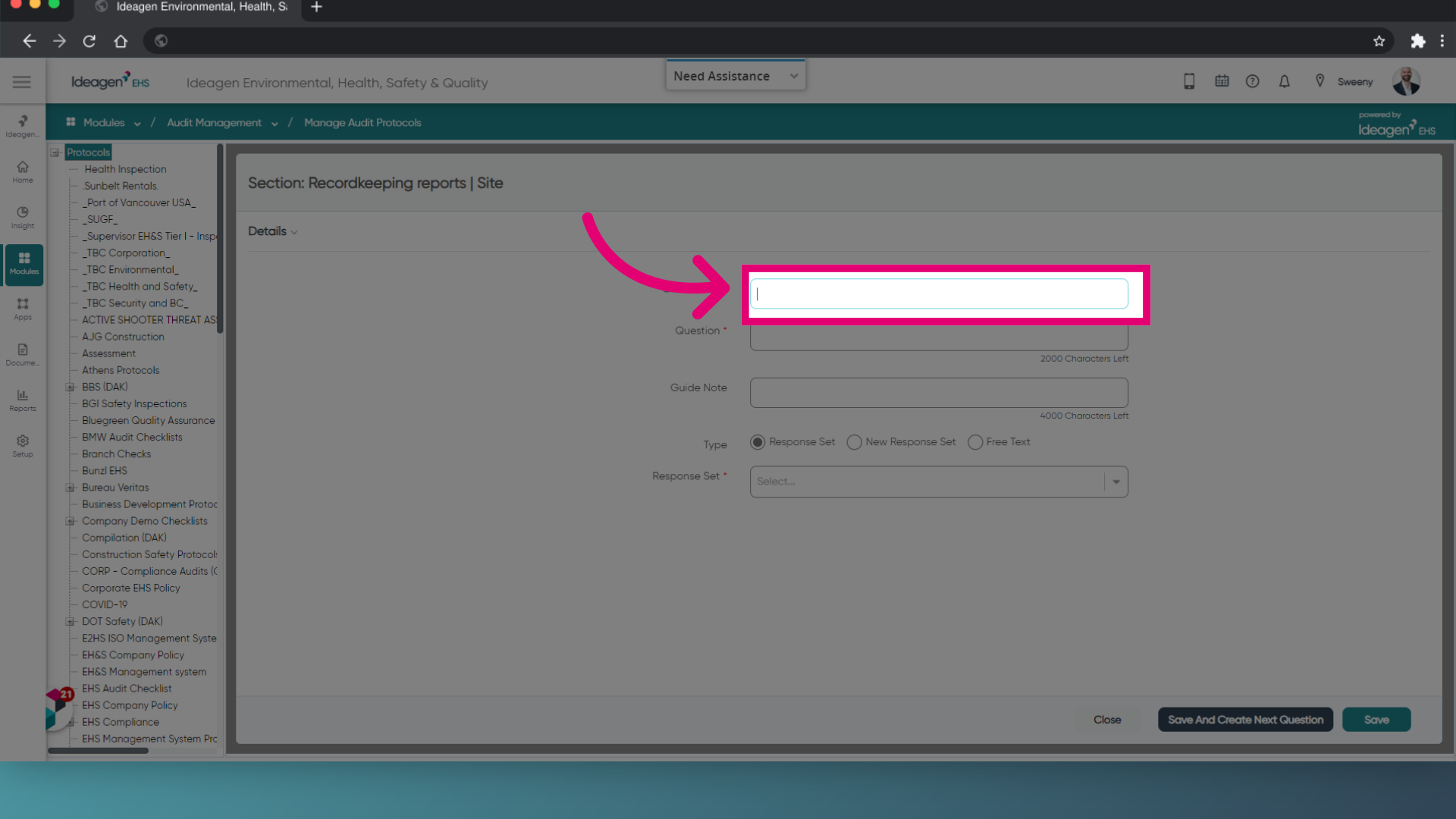Select EHS Compliance protocol
1456x819 pixels.
click(121, 722)
